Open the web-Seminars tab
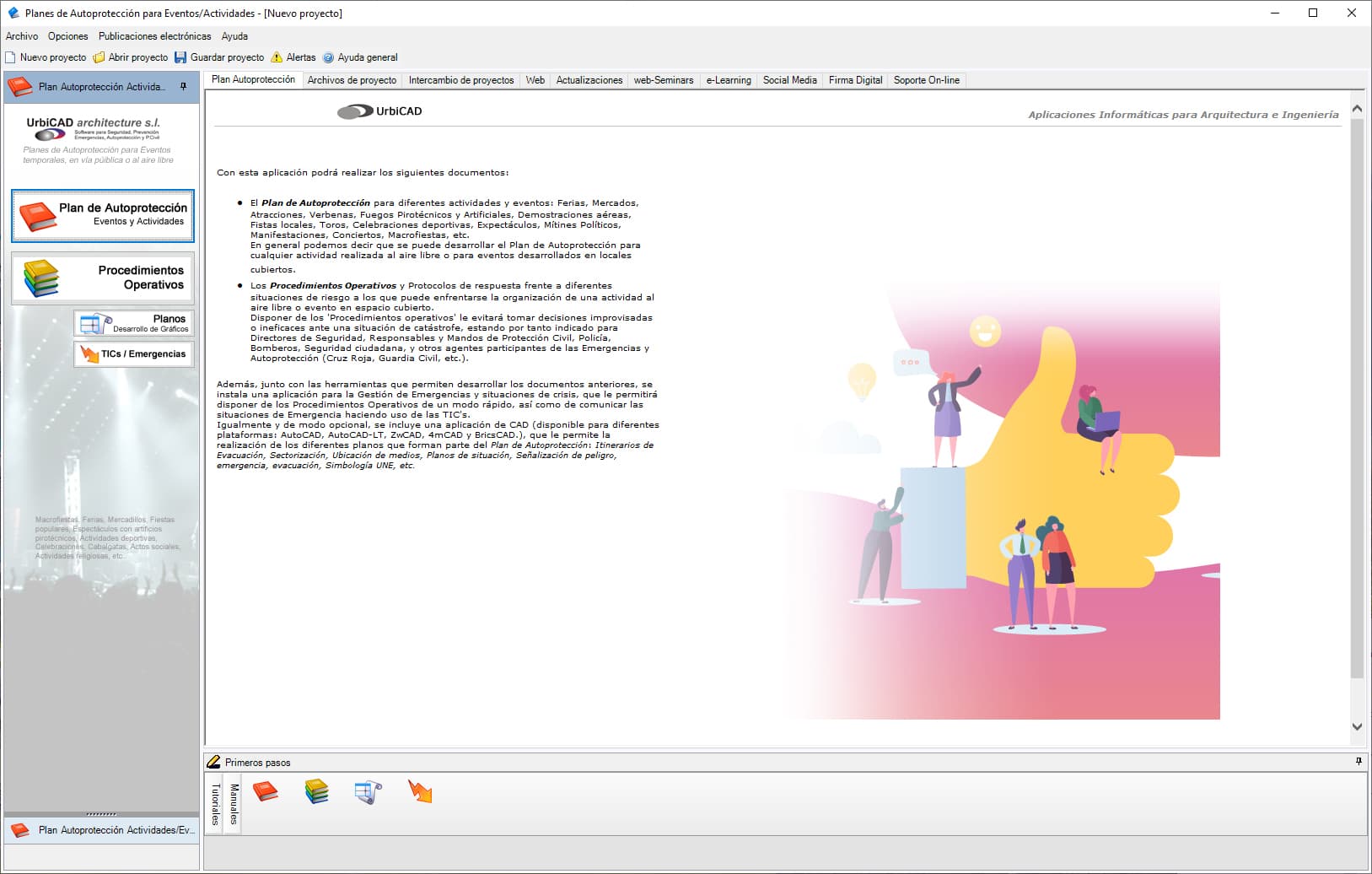 click(x=664, y=80)
